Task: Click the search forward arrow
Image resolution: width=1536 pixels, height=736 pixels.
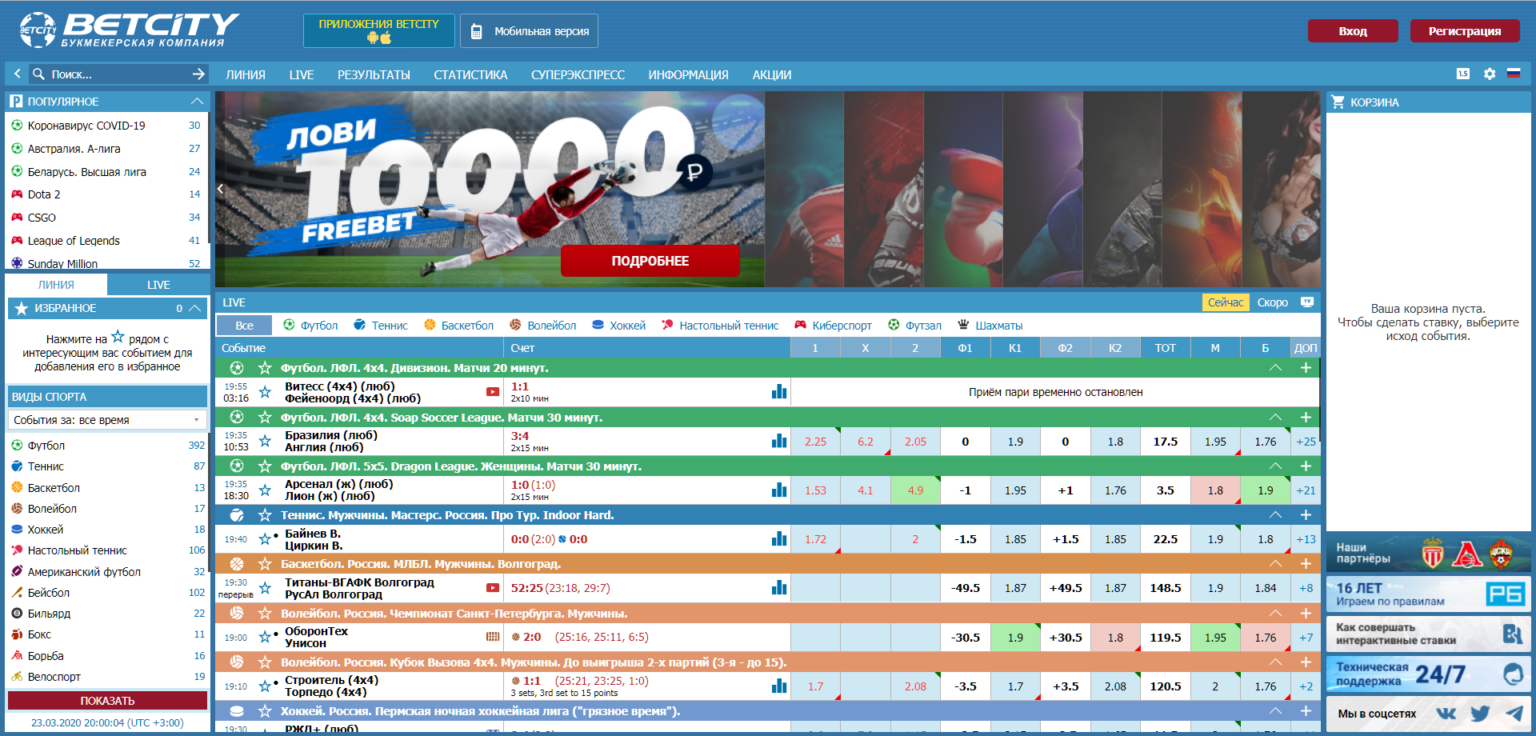Action: 198,74
